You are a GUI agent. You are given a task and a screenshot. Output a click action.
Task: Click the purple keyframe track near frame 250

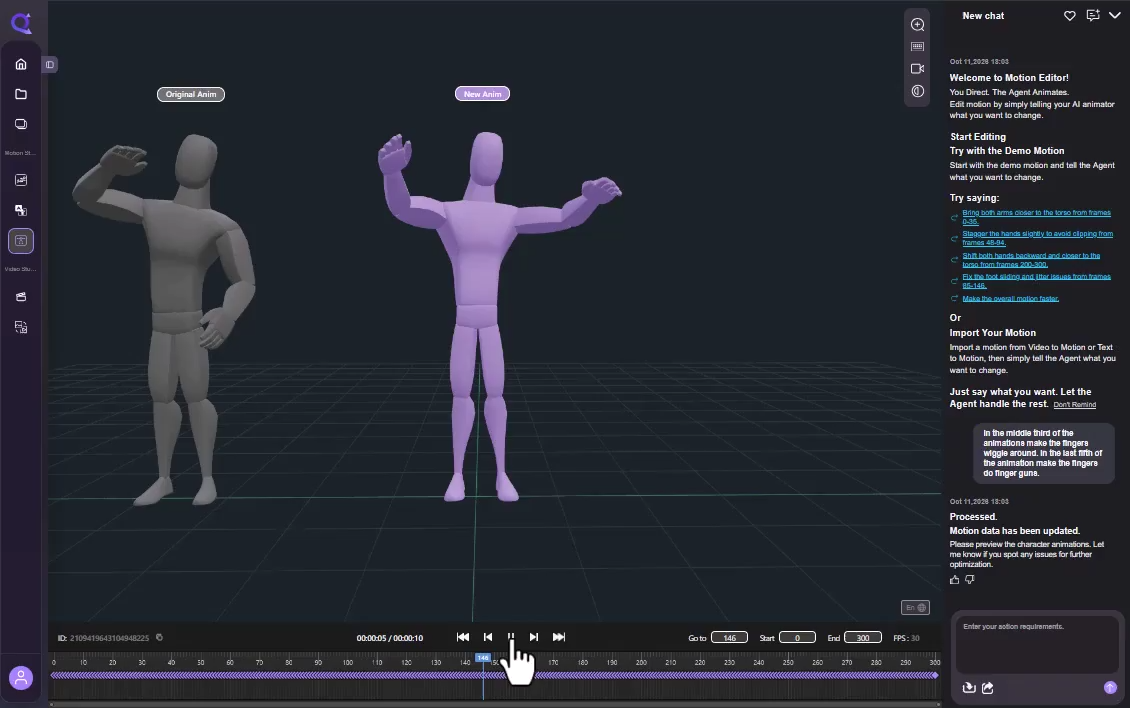(788, 676)
